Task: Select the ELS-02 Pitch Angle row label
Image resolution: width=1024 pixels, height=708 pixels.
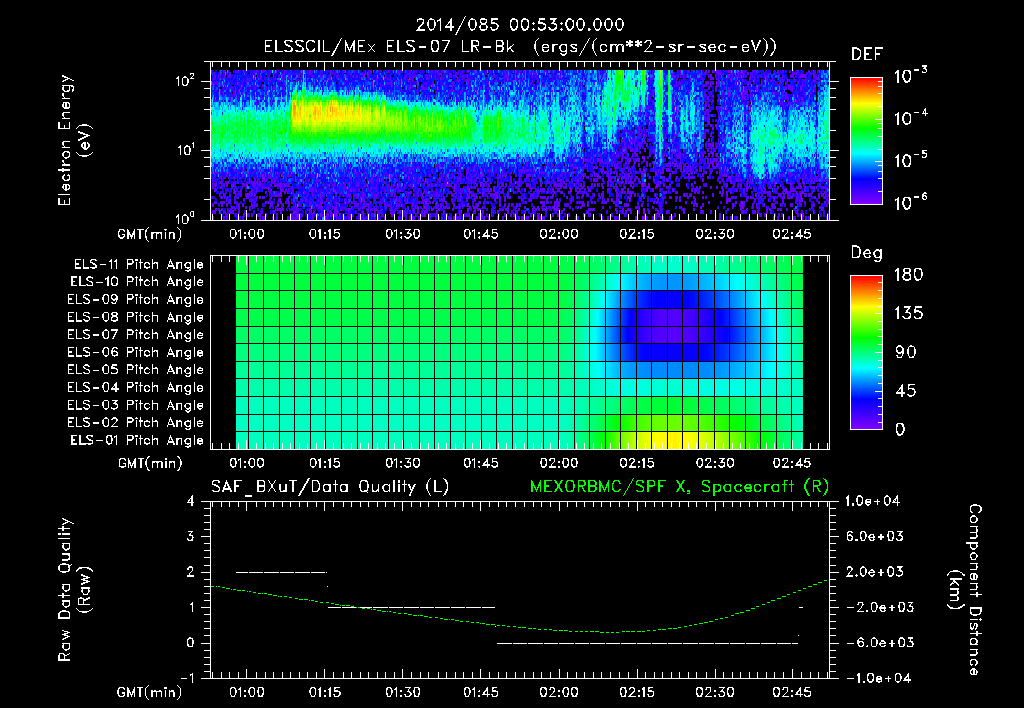Action: (136, 423)
